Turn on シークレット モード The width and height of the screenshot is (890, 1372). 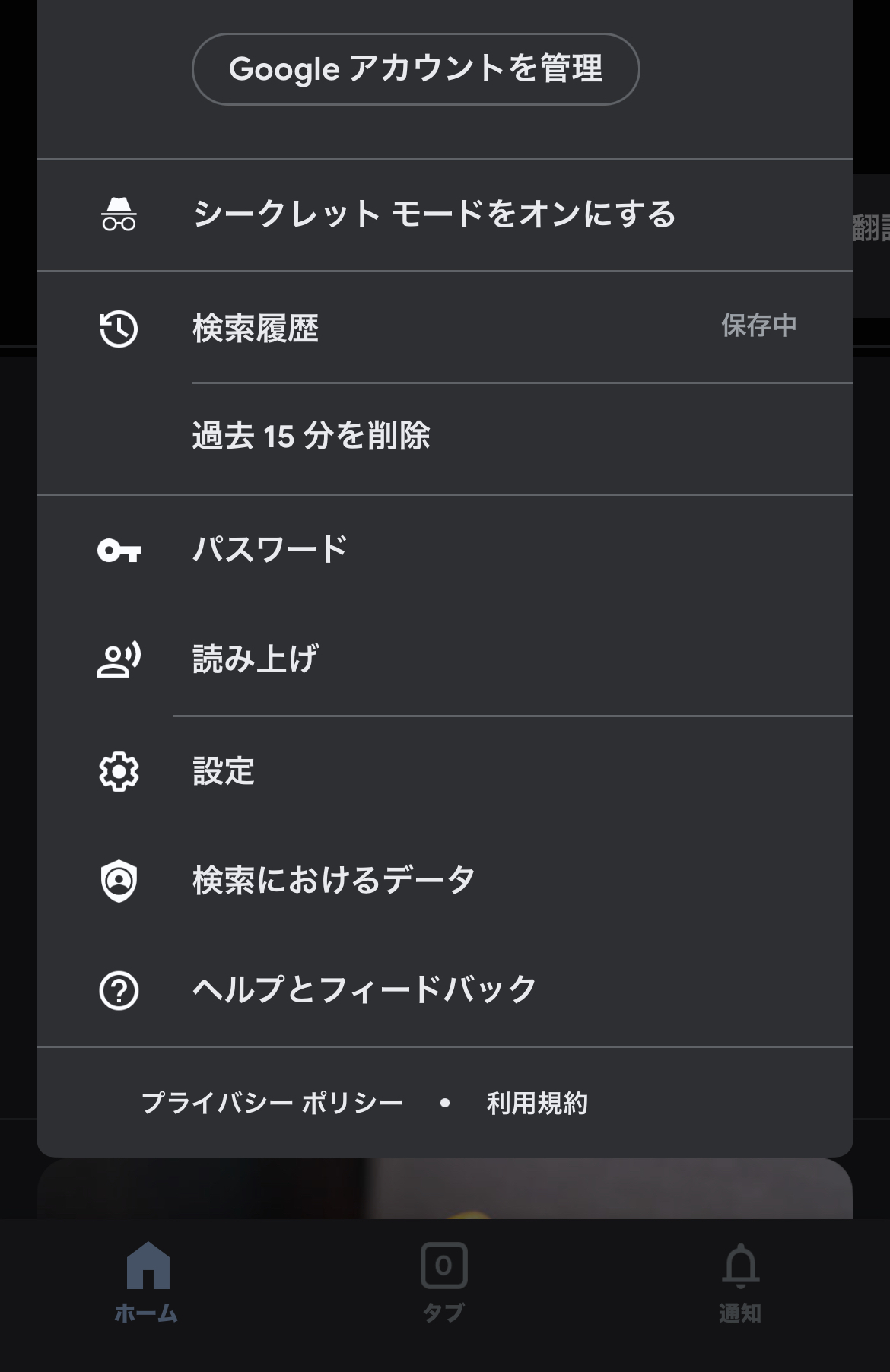coord(434,214)
